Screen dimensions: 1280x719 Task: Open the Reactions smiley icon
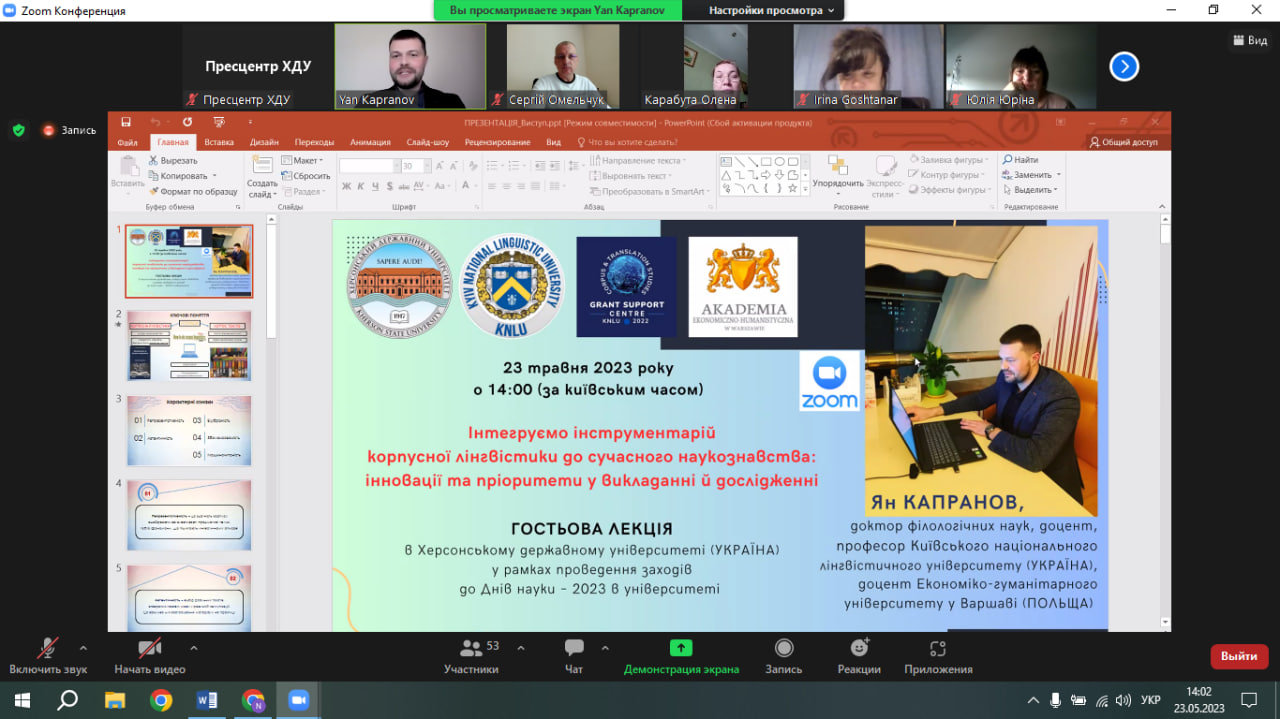[x=859, y=648]
